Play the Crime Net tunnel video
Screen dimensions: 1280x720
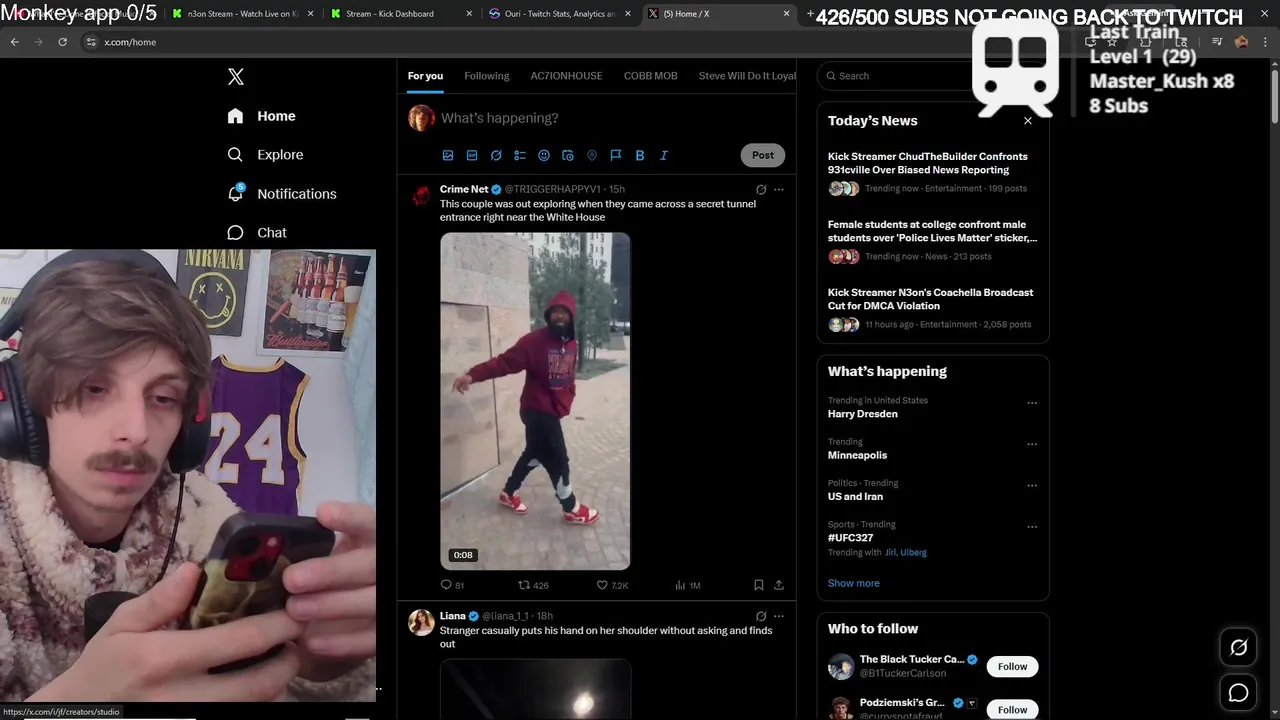click(535, 401)
